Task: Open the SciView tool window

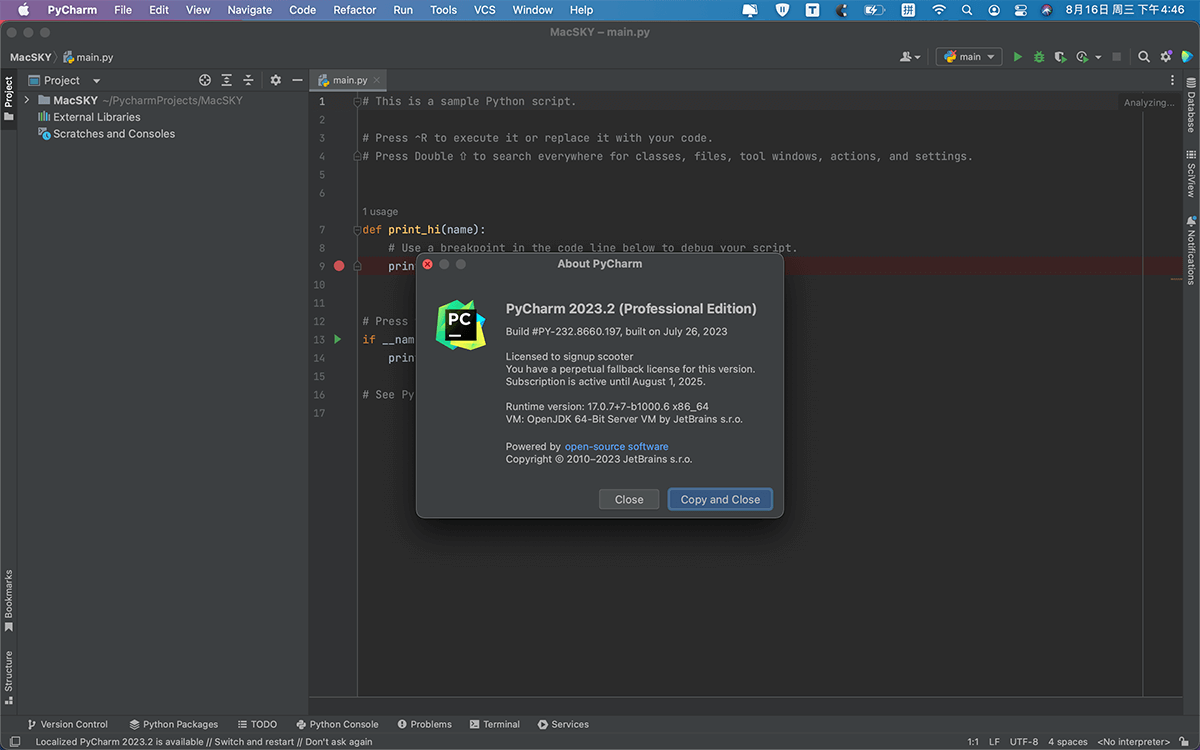Action: [x=1191, y=172]
